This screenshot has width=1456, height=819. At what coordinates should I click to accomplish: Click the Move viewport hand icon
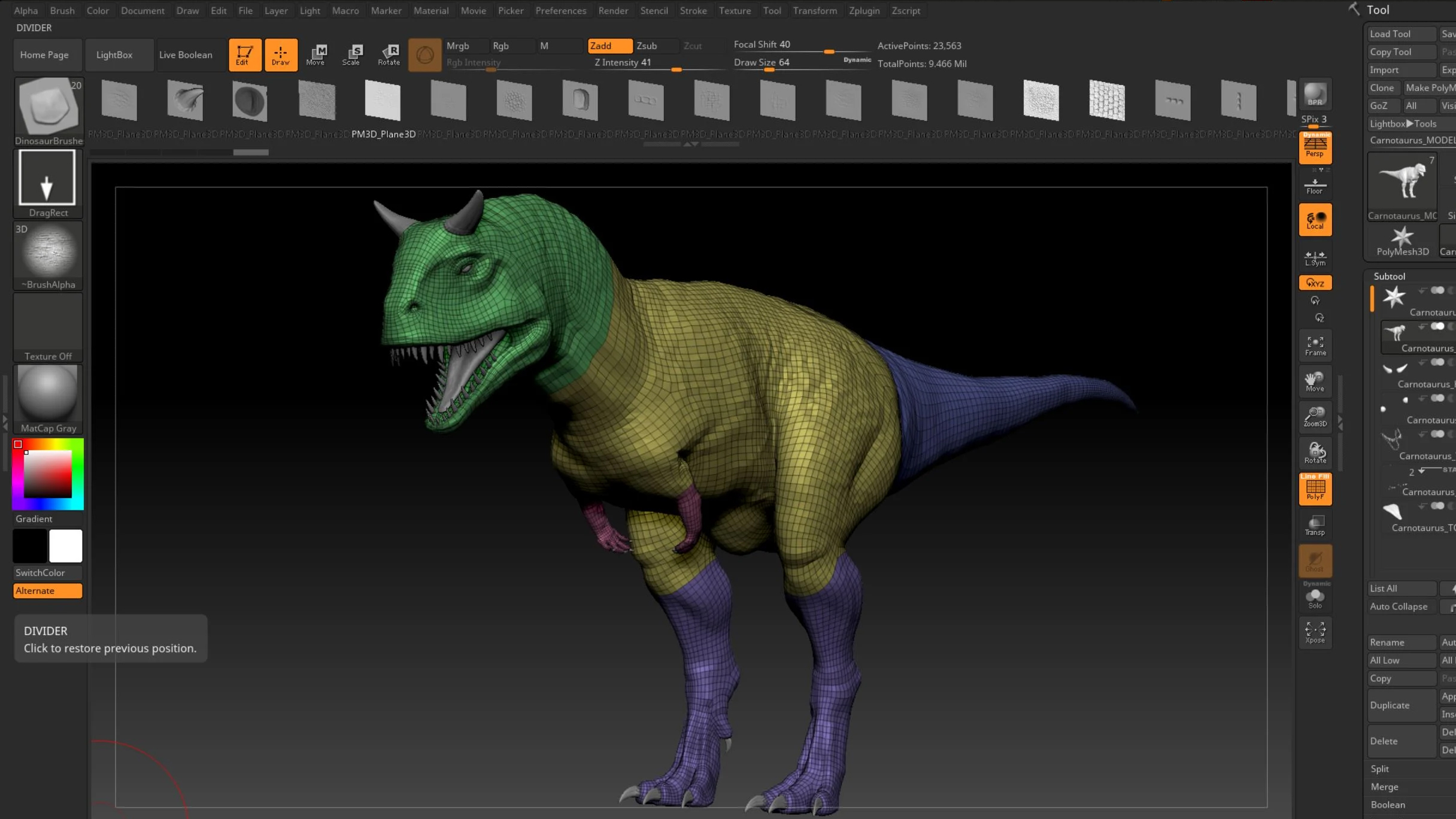point(1315,381)
